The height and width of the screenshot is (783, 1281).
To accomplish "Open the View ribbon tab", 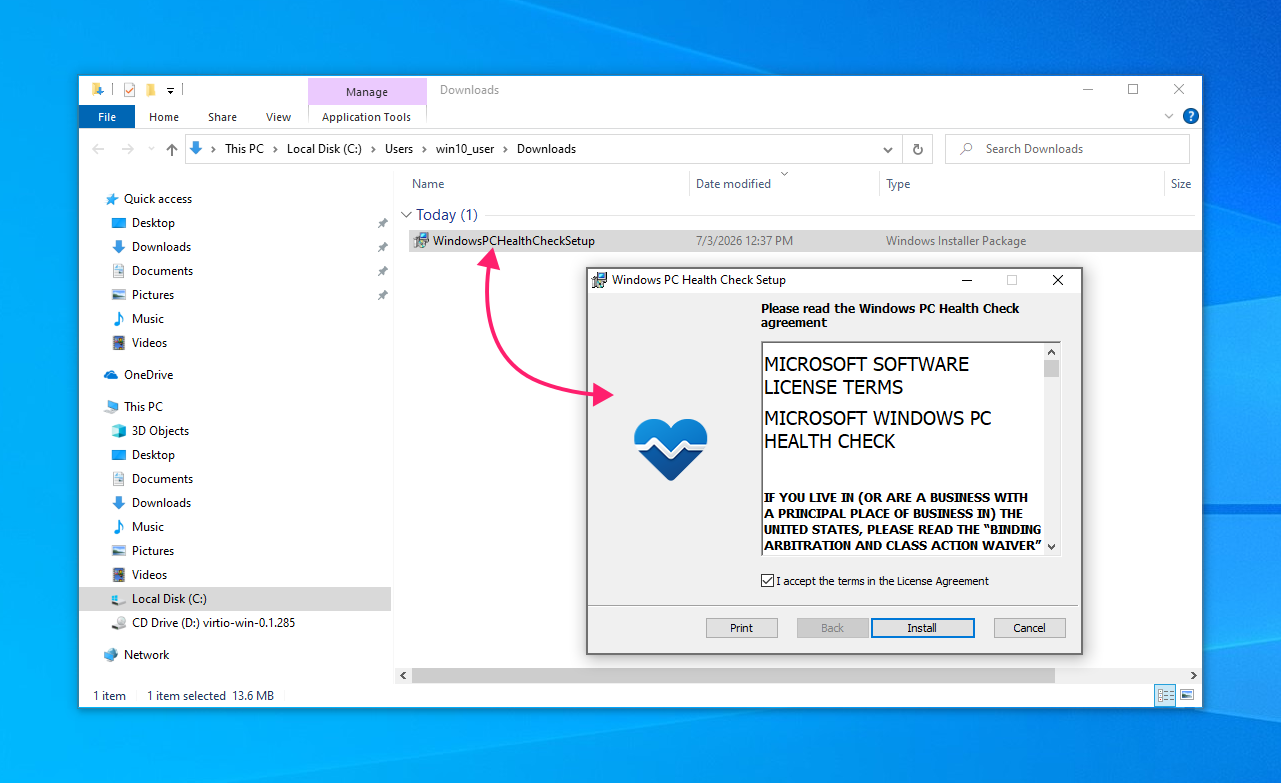I will click(x=279, y=117).
